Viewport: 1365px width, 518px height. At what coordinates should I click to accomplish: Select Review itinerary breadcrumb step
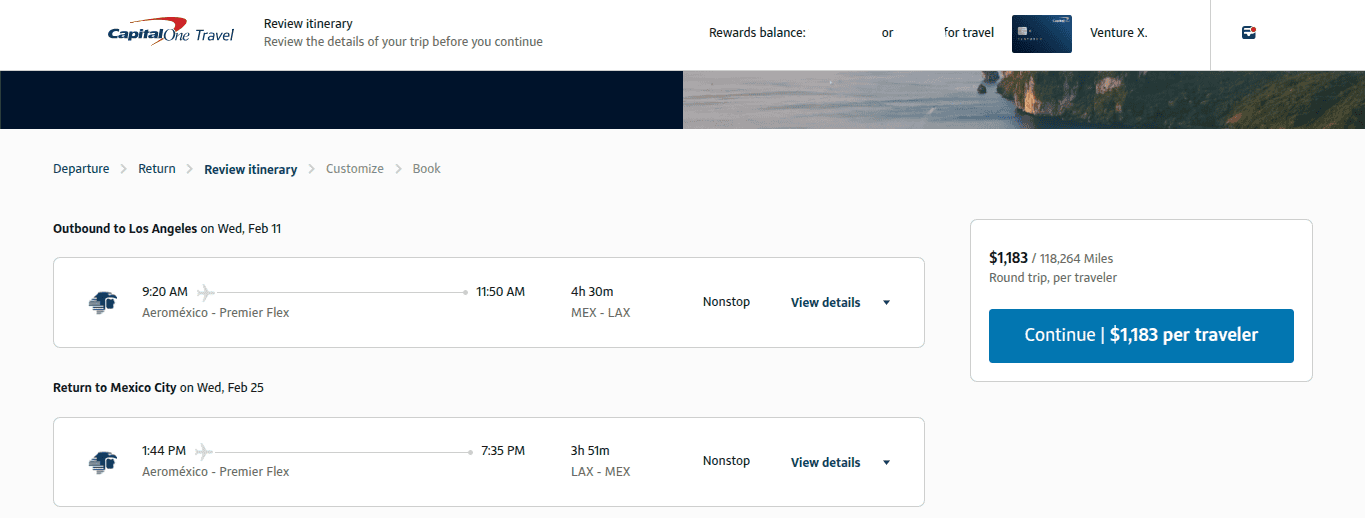(250, 169)
